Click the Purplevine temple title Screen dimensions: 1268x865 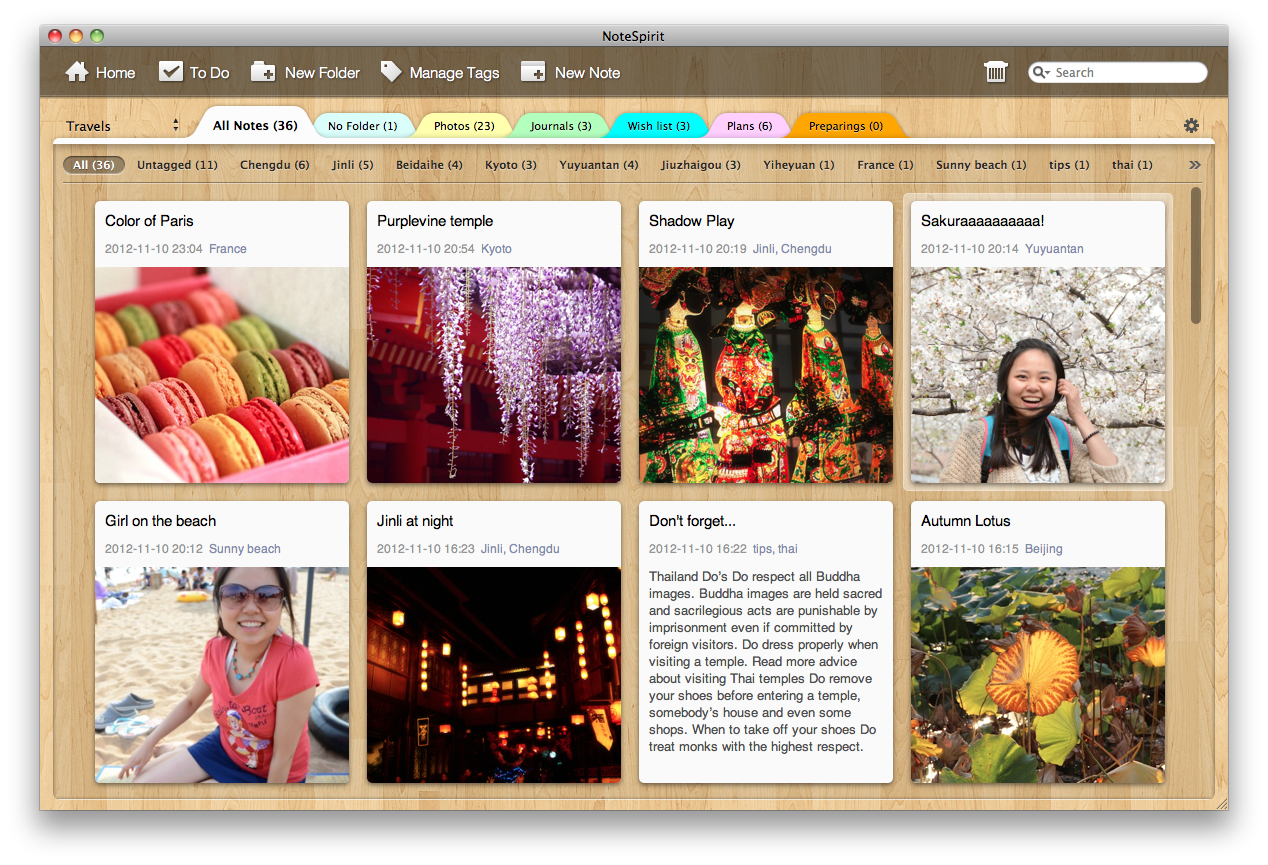point(435,221)
